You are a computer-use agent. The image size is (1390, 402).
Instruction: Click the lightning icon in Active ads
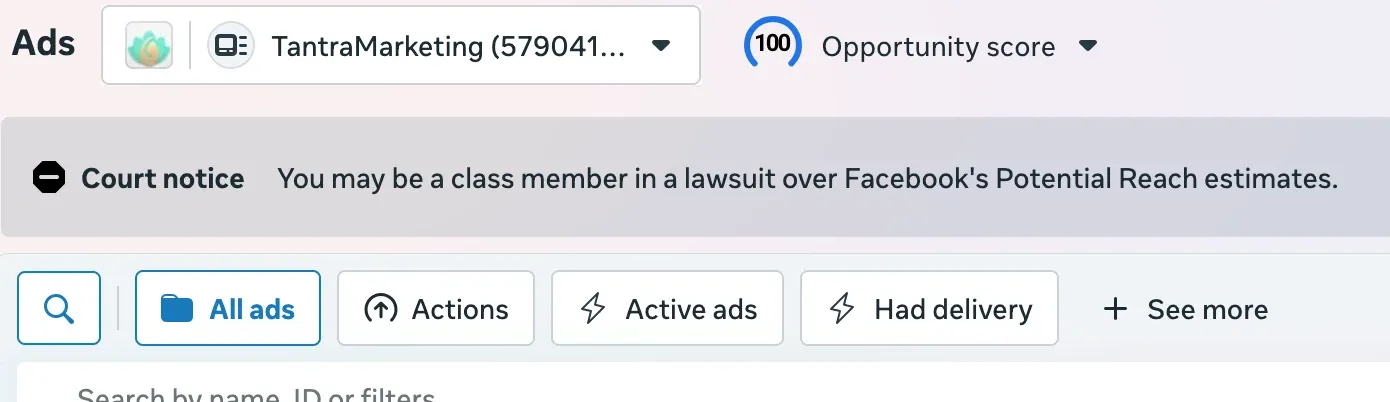point(593,309)
